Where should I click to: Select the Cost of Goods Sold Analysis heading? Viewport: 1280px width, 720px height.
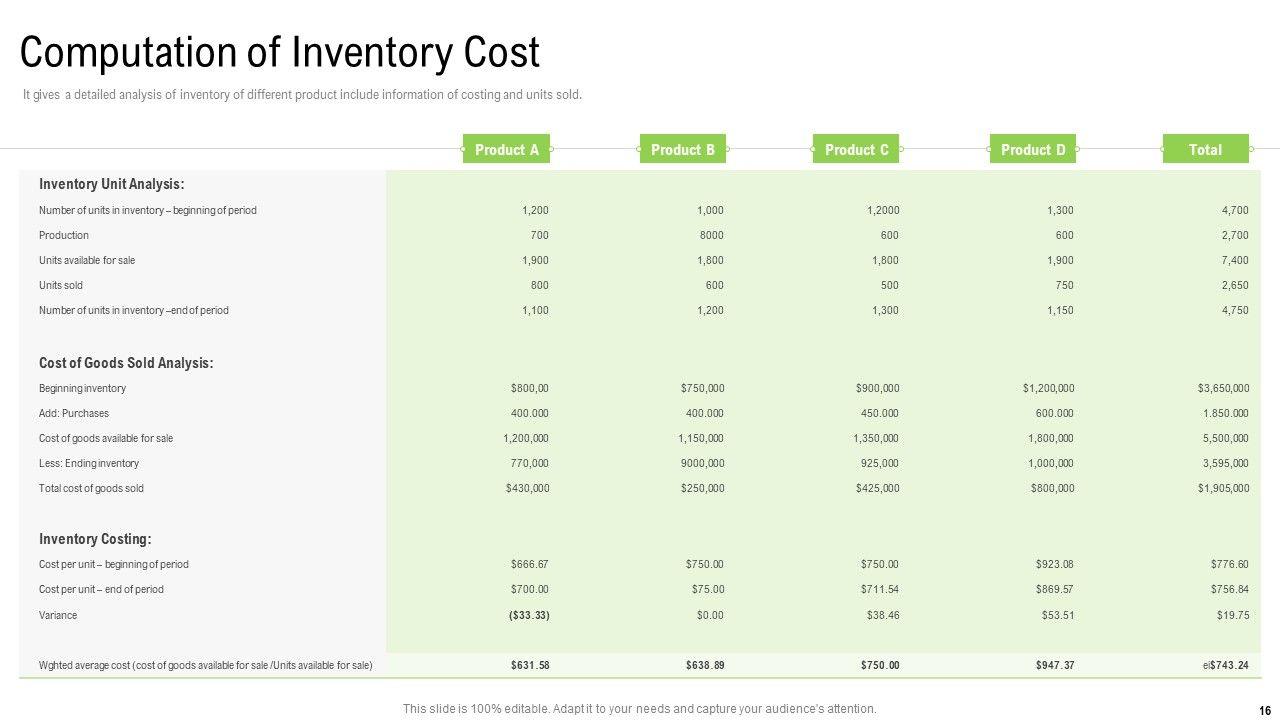point(126,363)
